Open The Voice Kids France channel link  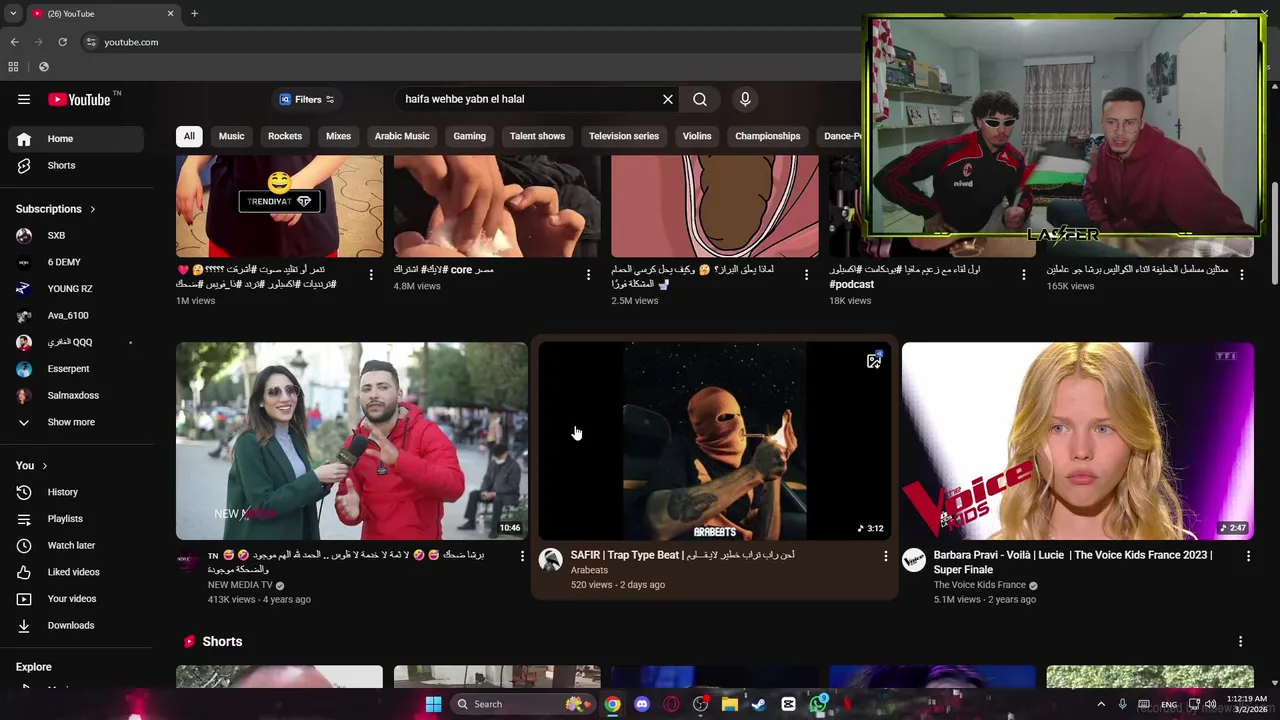click(979, 585)
